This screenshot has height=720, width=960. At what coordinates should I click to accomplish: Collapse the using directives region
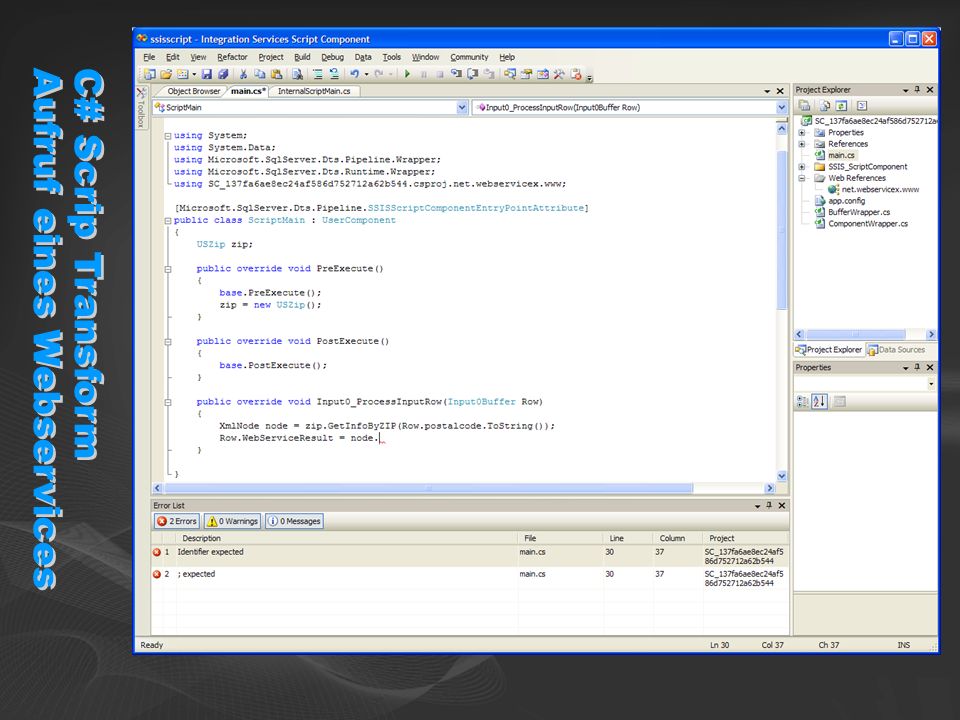coord(168,136)
